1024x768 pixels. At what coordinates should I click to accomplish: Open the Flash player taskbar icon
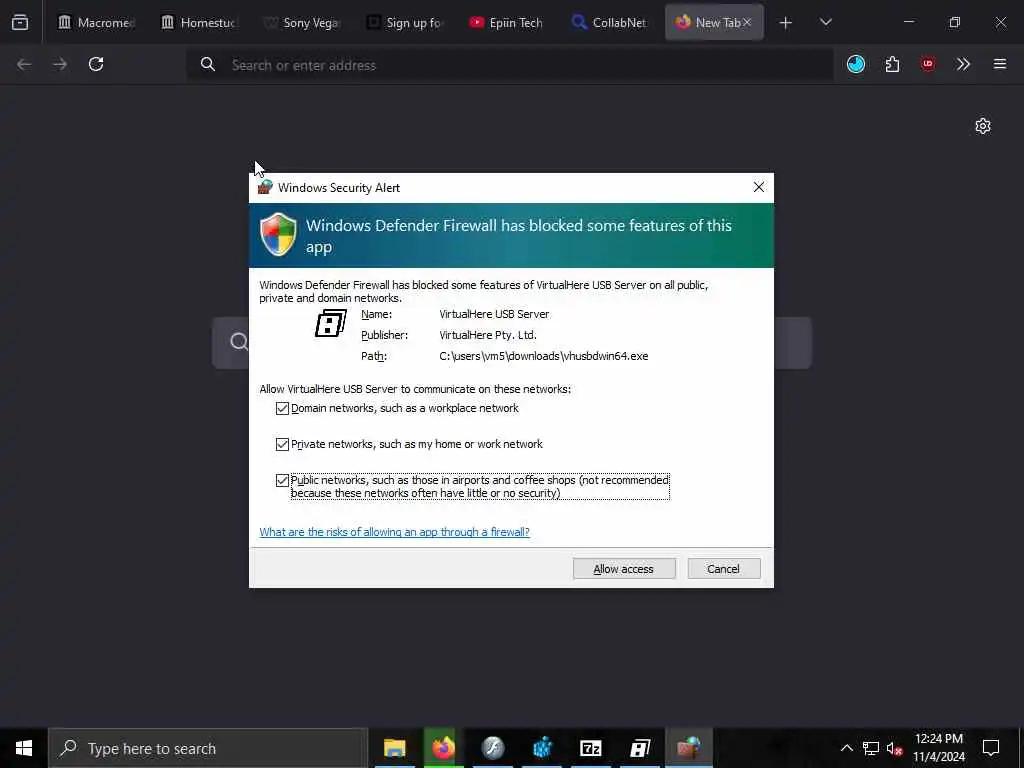pos(493,748)
